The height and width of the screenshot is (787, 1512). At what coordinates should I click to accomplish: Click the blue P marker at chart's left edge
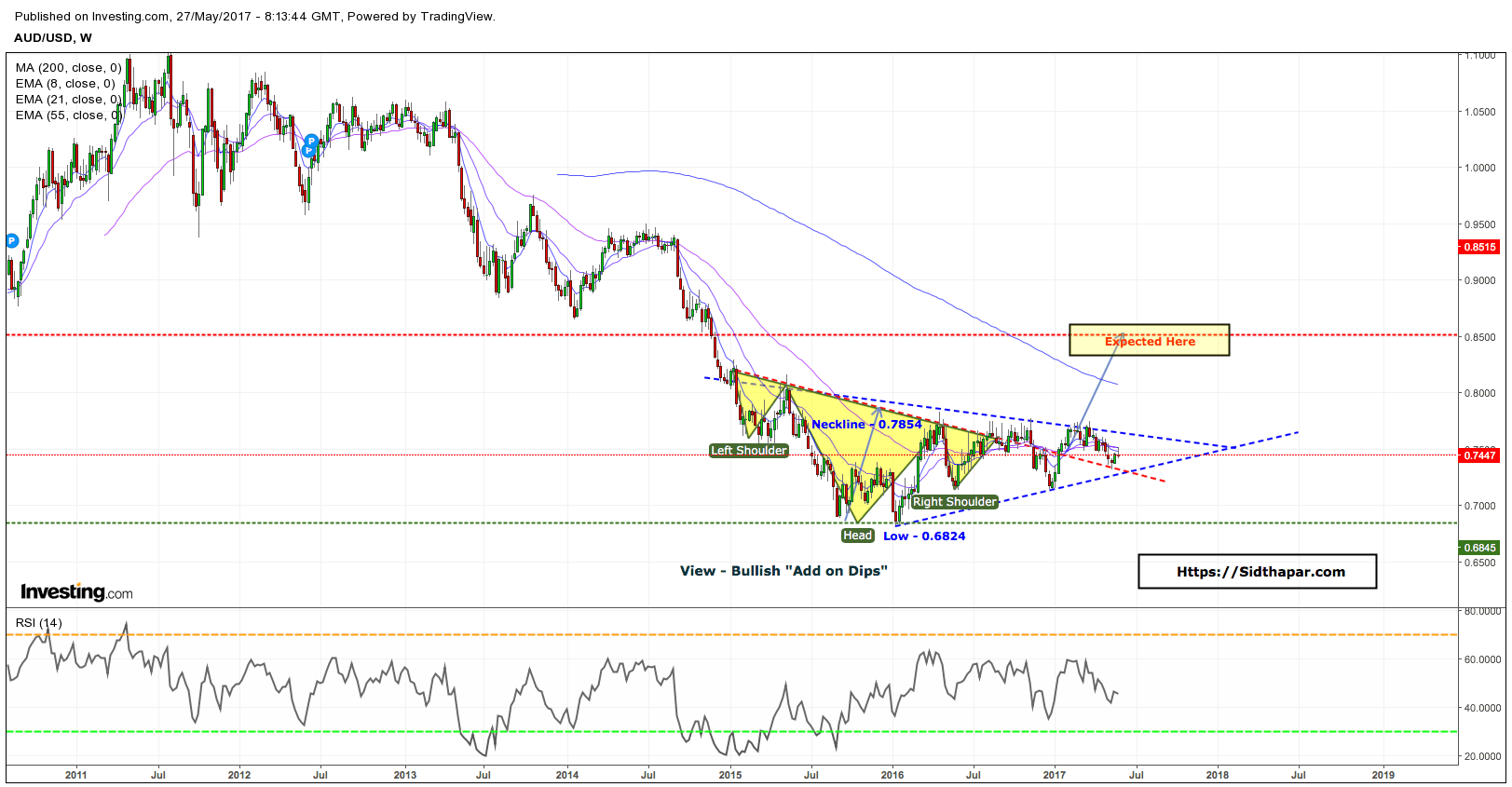pyautogui.click(x=12, y=241)
